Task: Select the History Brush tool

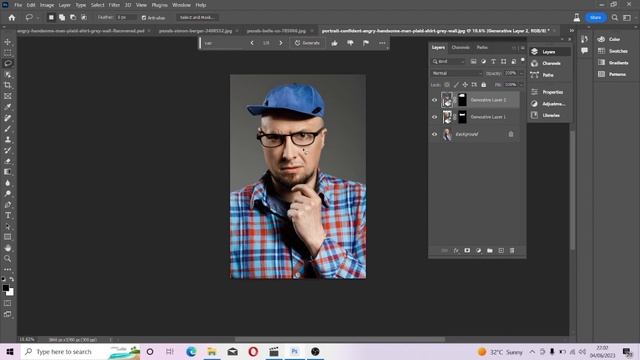Action: tap(8, 150)
